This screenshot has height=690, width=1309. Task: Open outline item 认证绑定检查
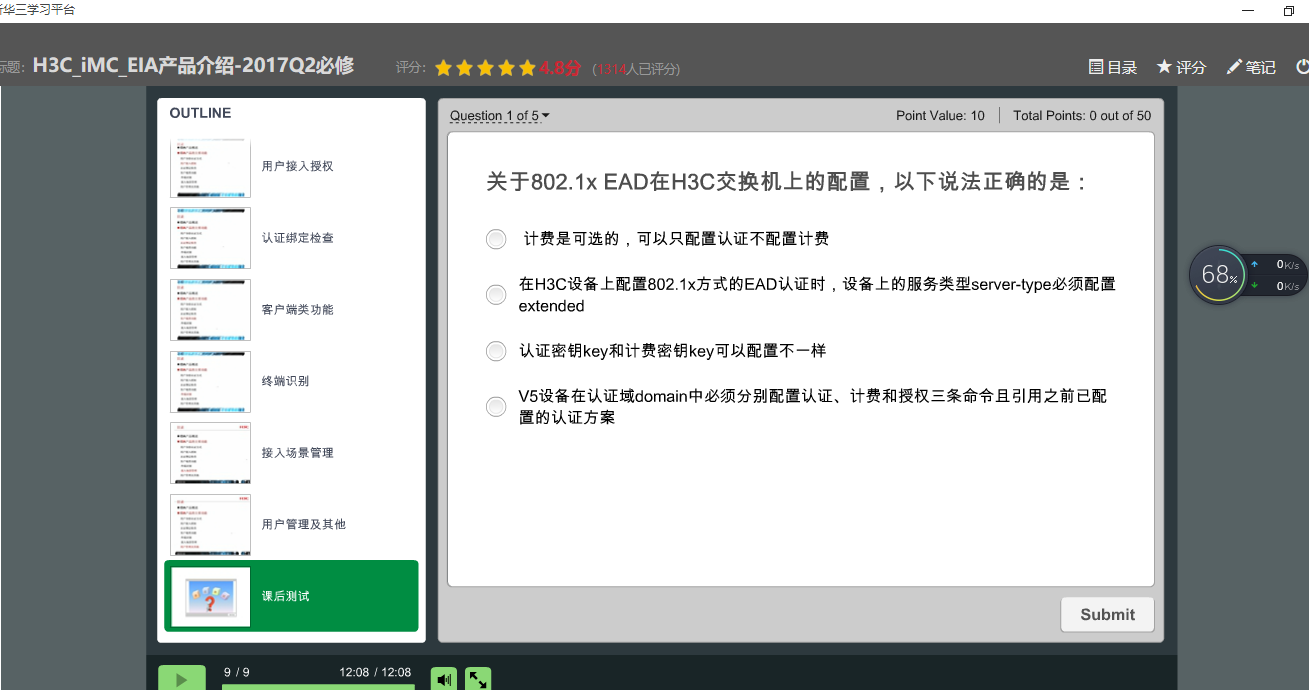click(291, 238)
